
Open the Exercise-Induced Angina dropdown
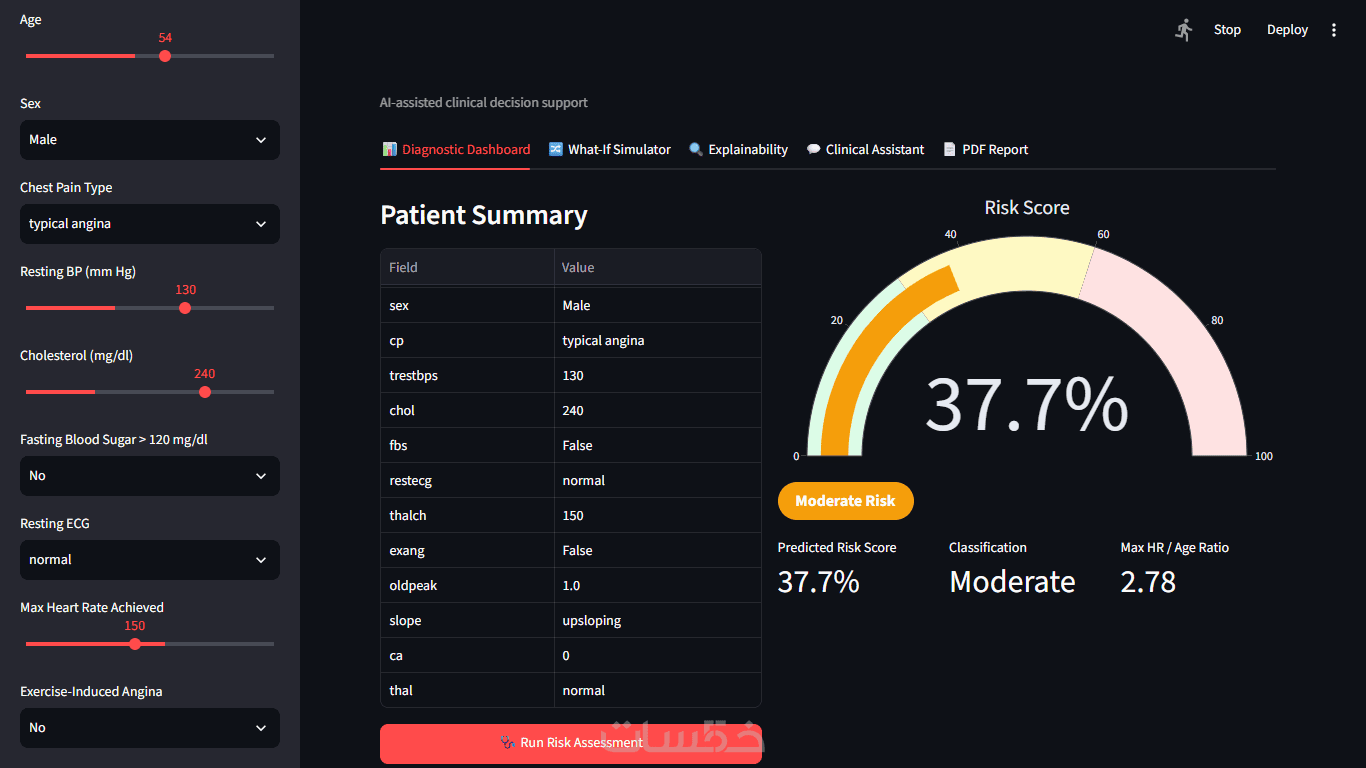[150, 728]
